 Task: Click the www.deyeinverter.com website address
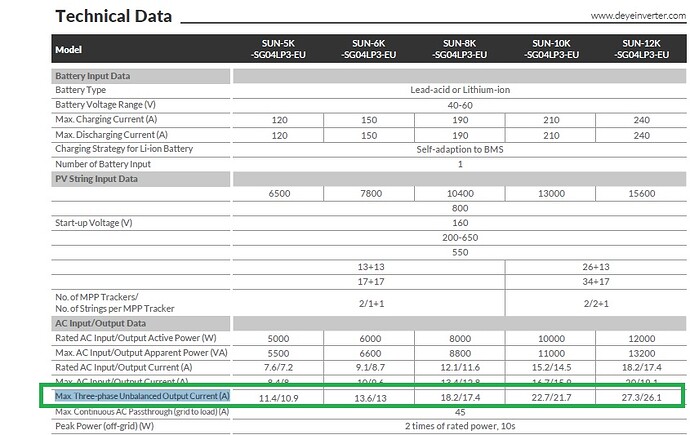[x=638, y=15]
